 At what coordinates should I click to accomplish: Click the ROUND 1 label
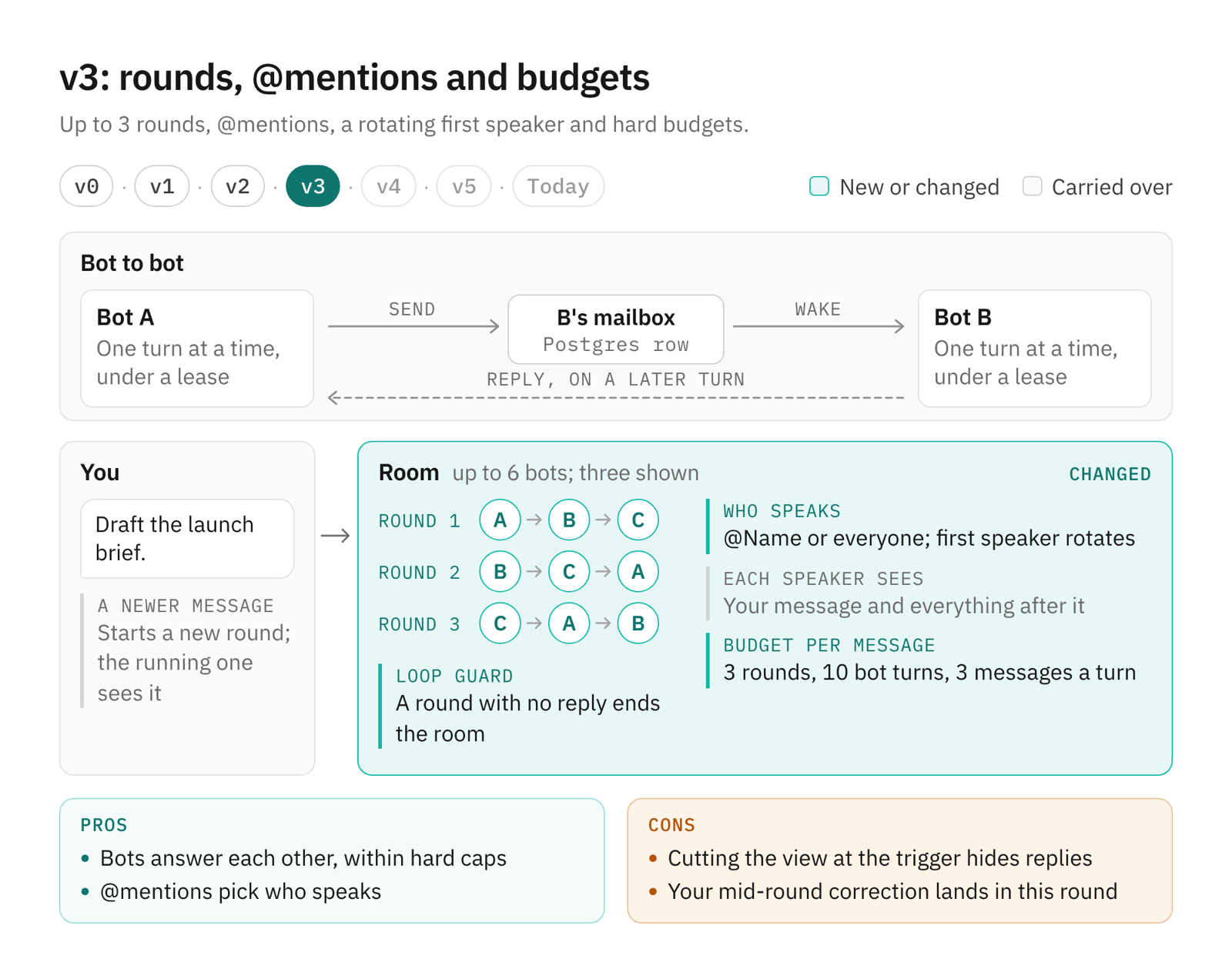[420, 521]
